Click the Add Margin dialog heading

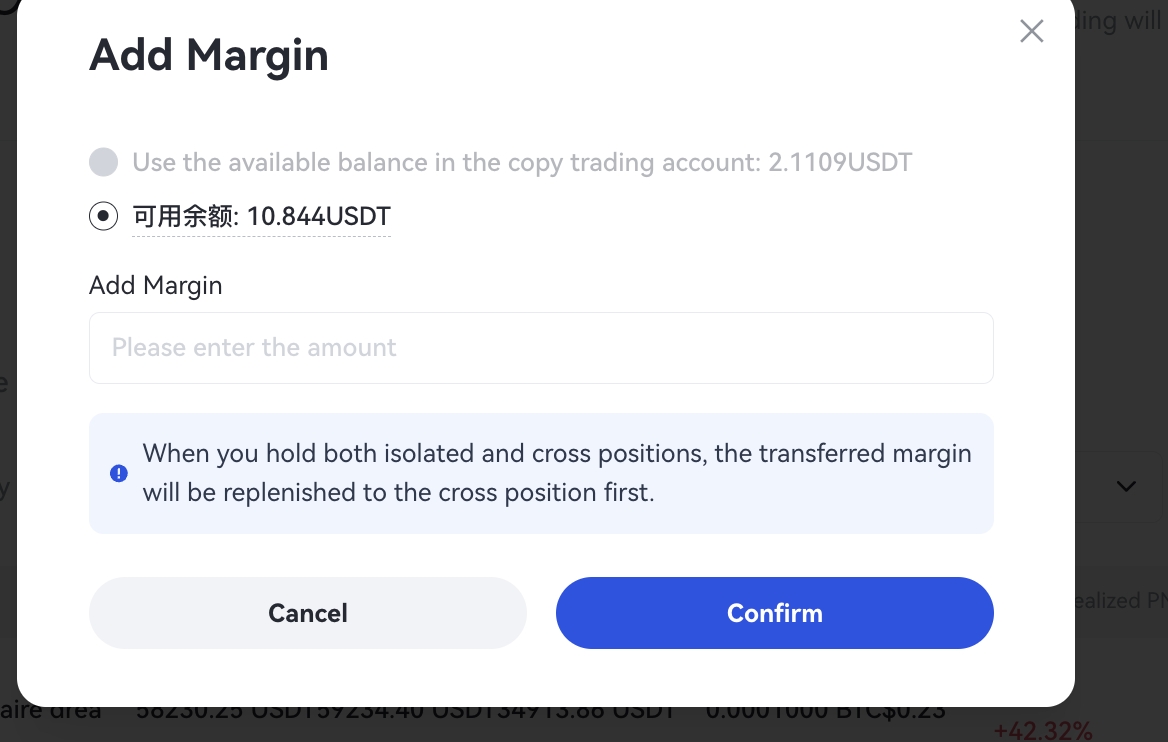pyautogui.click(x=209, y=55)
